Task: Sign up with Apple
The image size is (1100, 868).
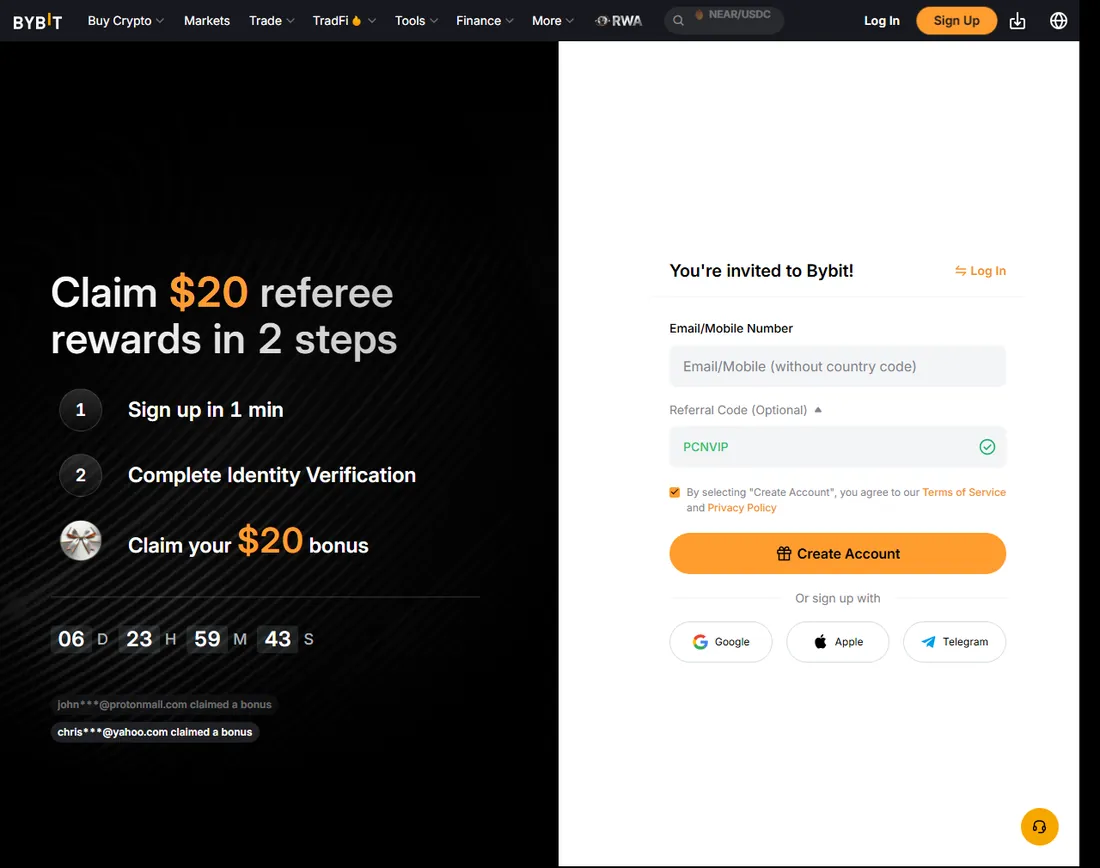Action: click(838, 642)
